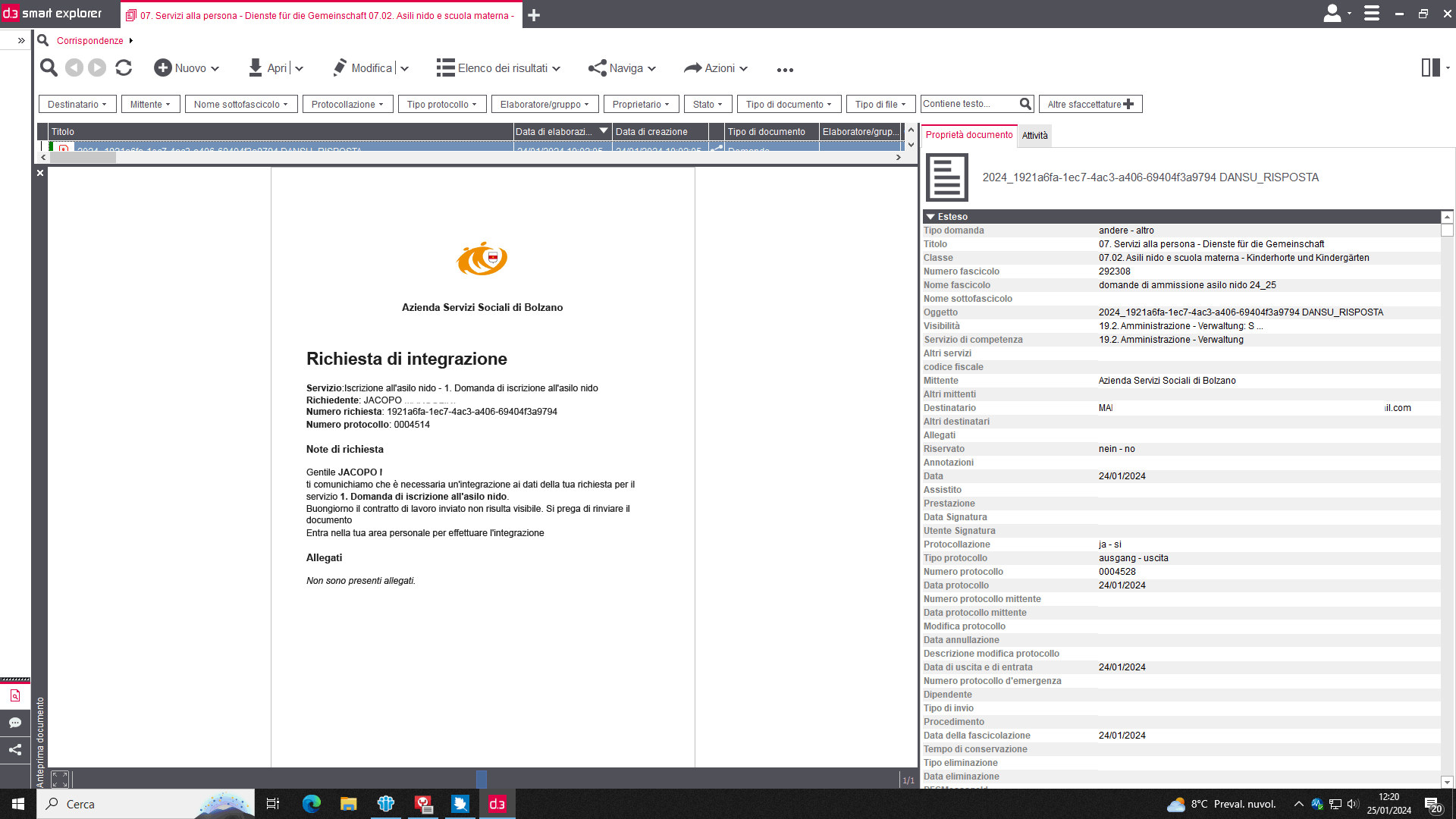Click the split view layout icon
This screenshot has height=819, width=1456.
1430,68
